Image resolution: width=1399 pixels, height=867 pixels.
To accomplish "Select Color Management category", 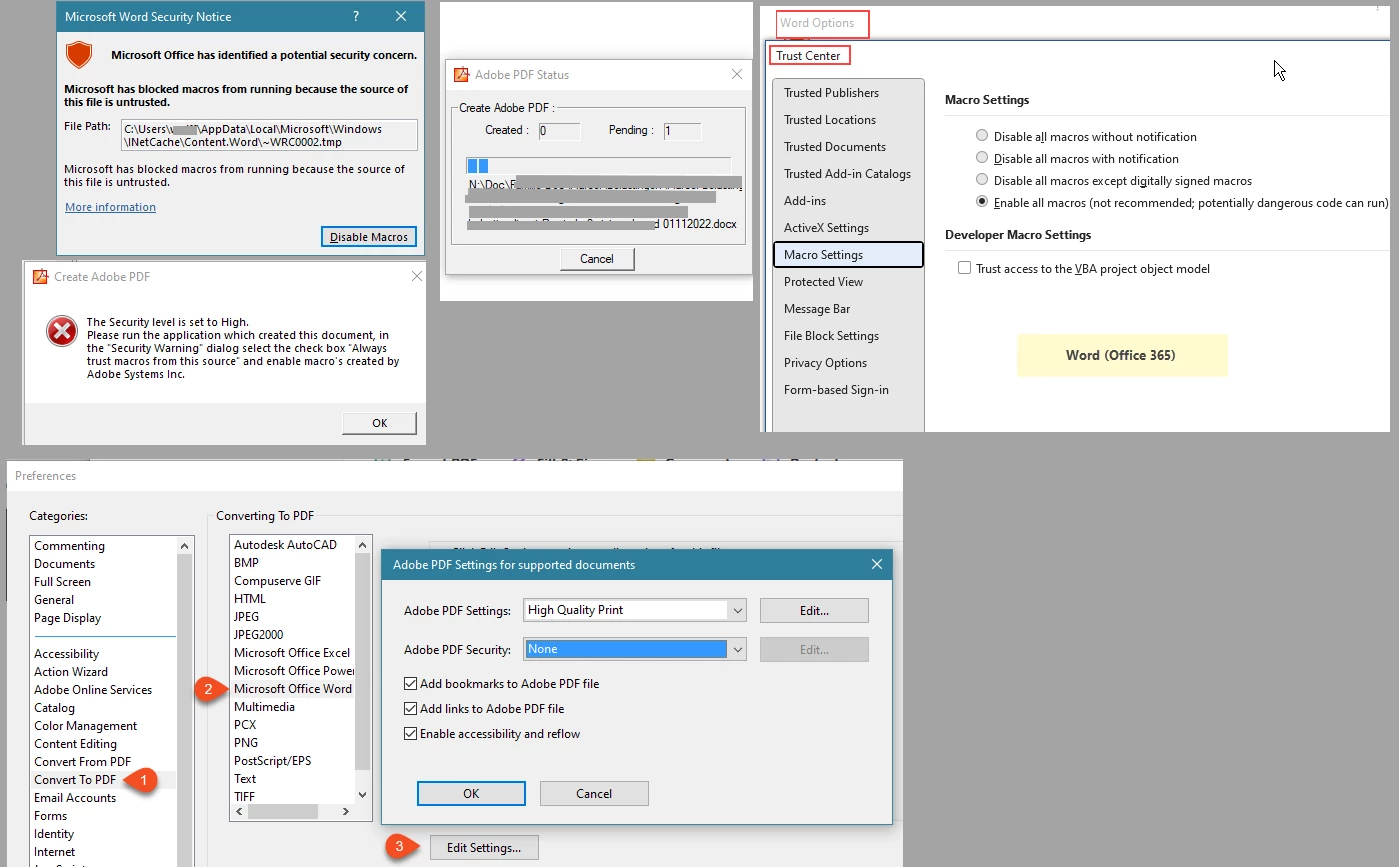I will pyautogui.click(x=85, y=726).
